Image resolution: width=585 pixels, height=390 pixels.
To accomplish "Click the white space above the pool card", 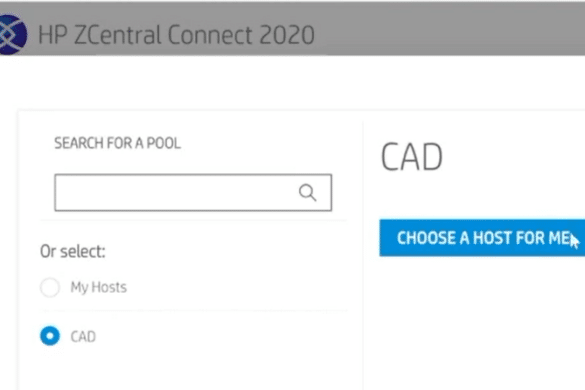I will 292,83.
